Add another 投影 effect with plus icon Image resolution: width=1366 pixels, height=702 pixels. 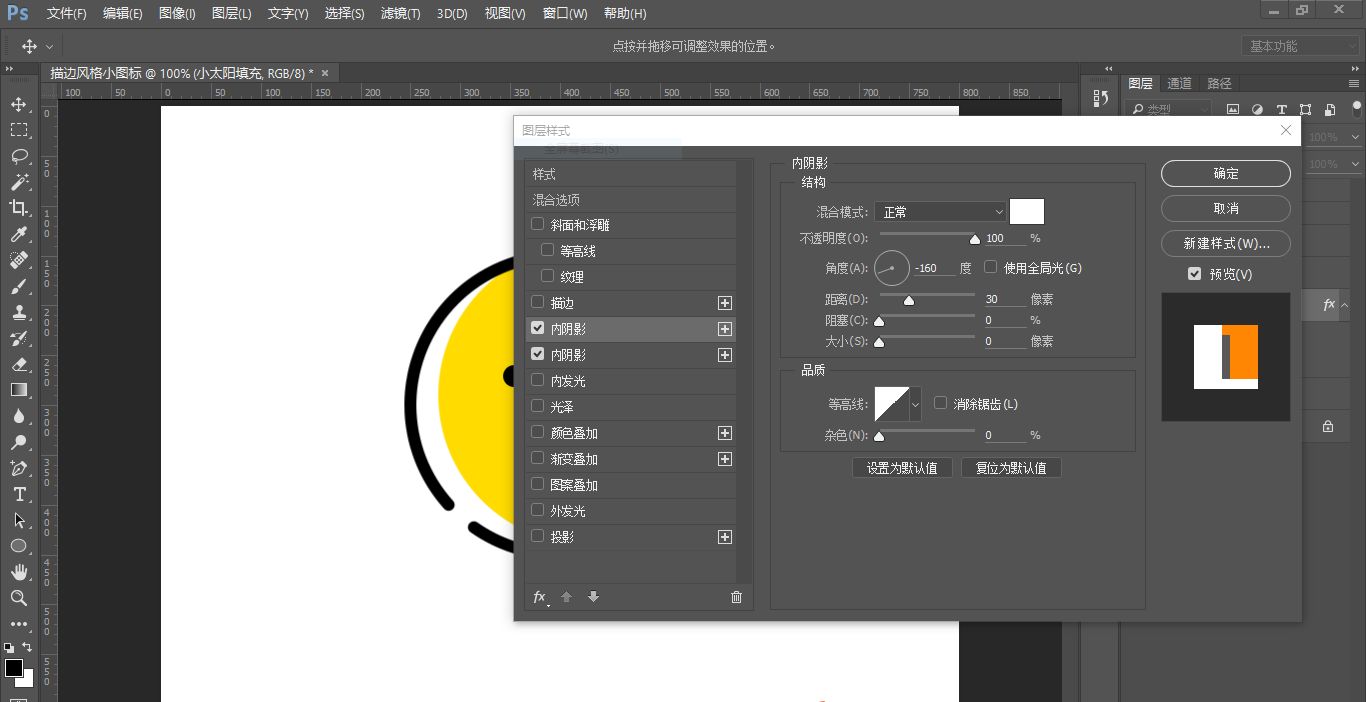[x=725, y=537]
